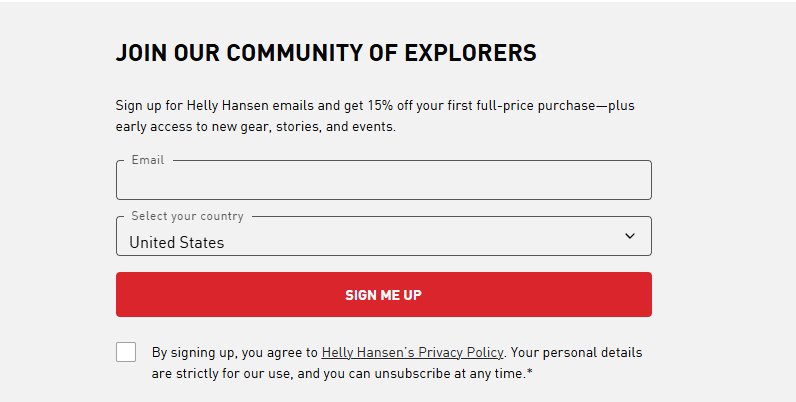The height and width of the screenshot is (402, 796).
Task: Click the United States selected value
Action: point(177,242)
